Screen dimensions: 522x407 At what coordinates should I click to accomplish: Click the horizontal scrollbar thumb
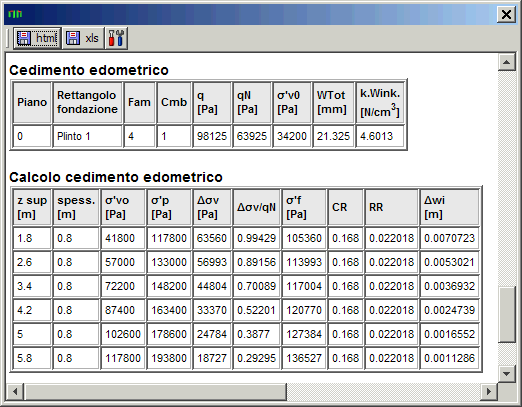(155, 391)
